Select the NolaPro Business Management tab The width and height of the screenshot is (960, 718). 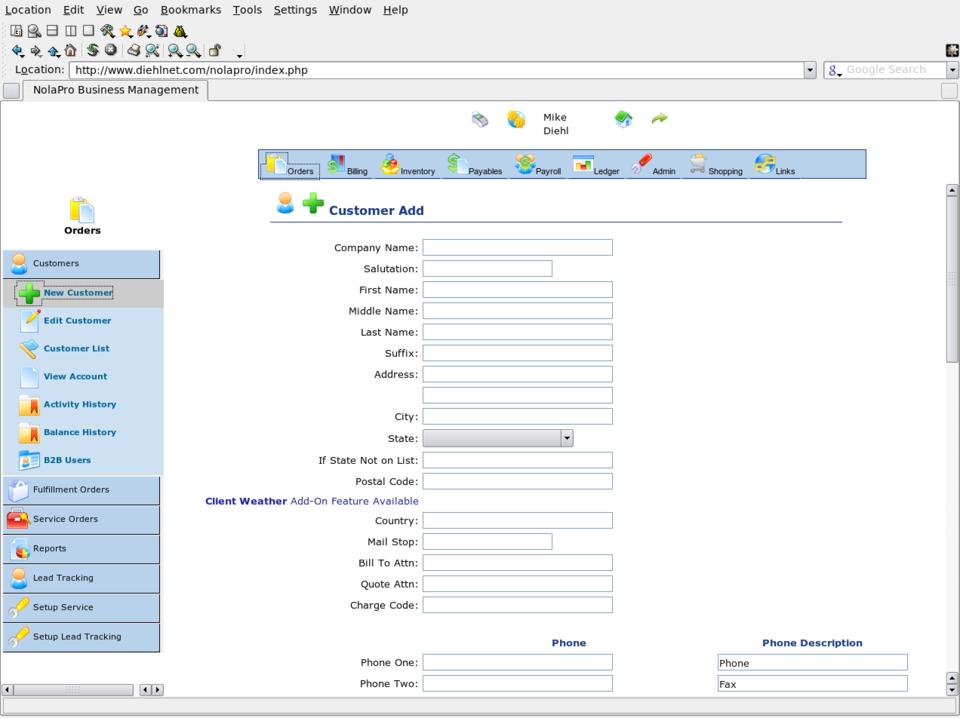(115, 90)
